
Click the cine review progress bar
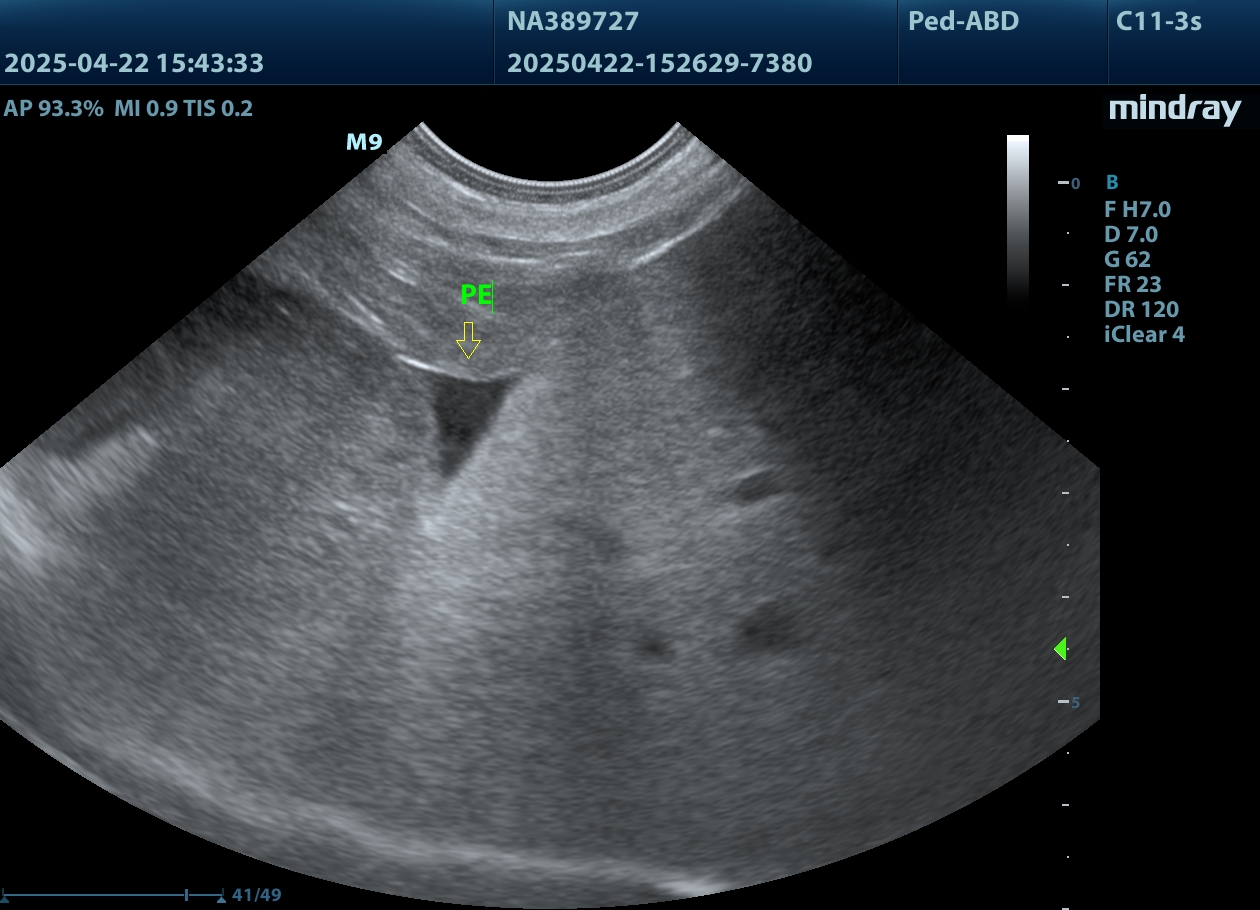pyautogui.click(x=110, y=894)
